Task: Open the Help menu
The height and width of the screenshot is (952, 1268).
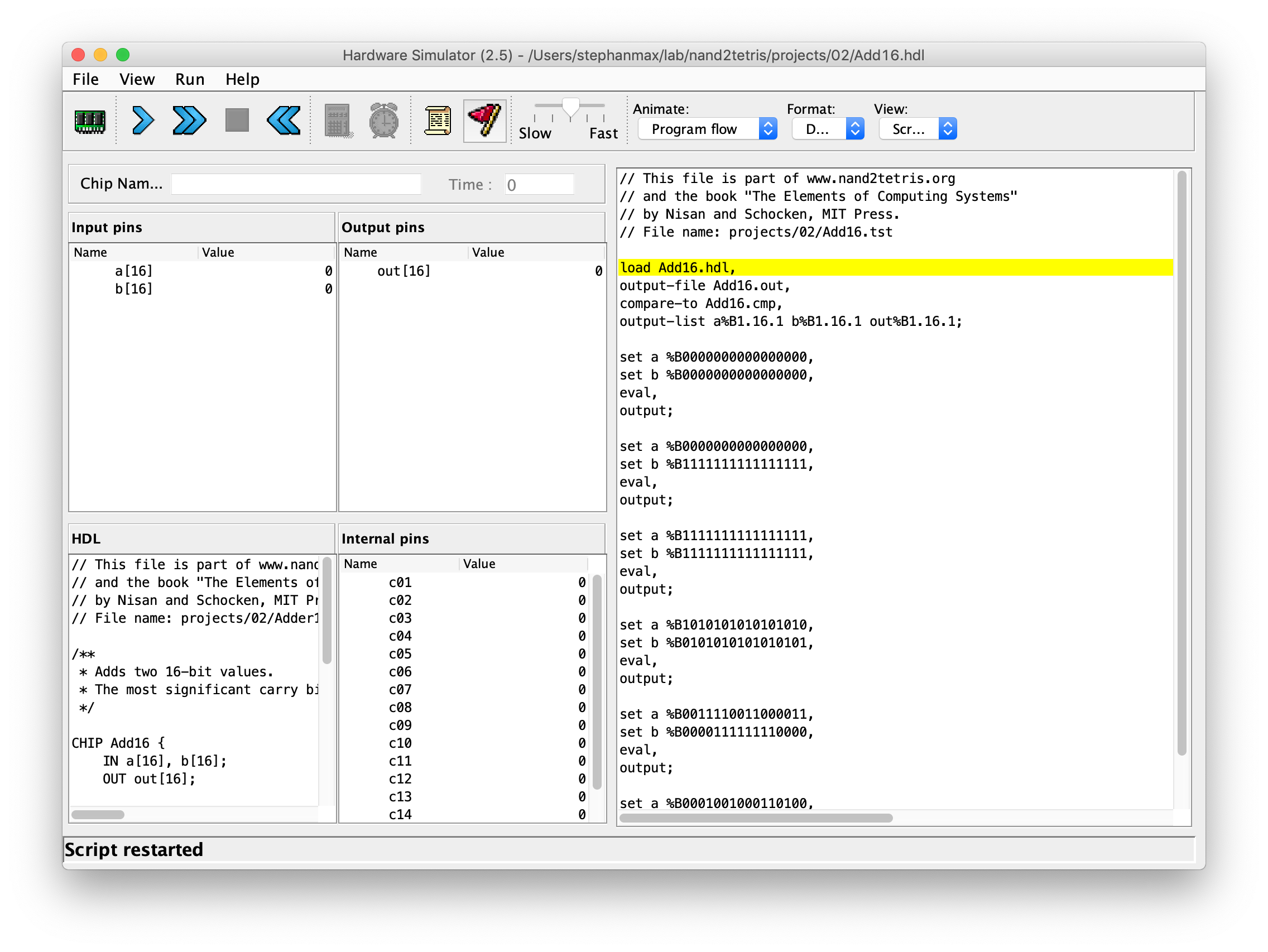Action: pyautogui.click(x=242, y=79)
